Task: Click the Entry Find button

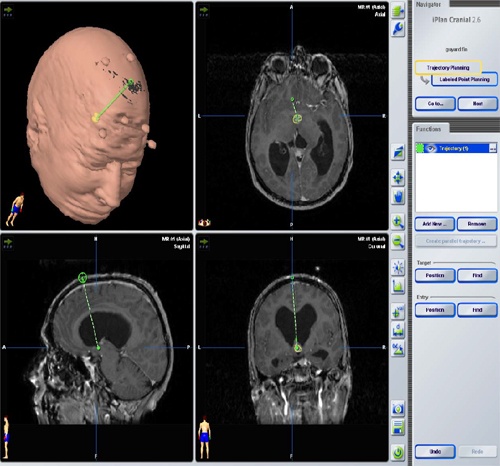Action: (477, 310)
